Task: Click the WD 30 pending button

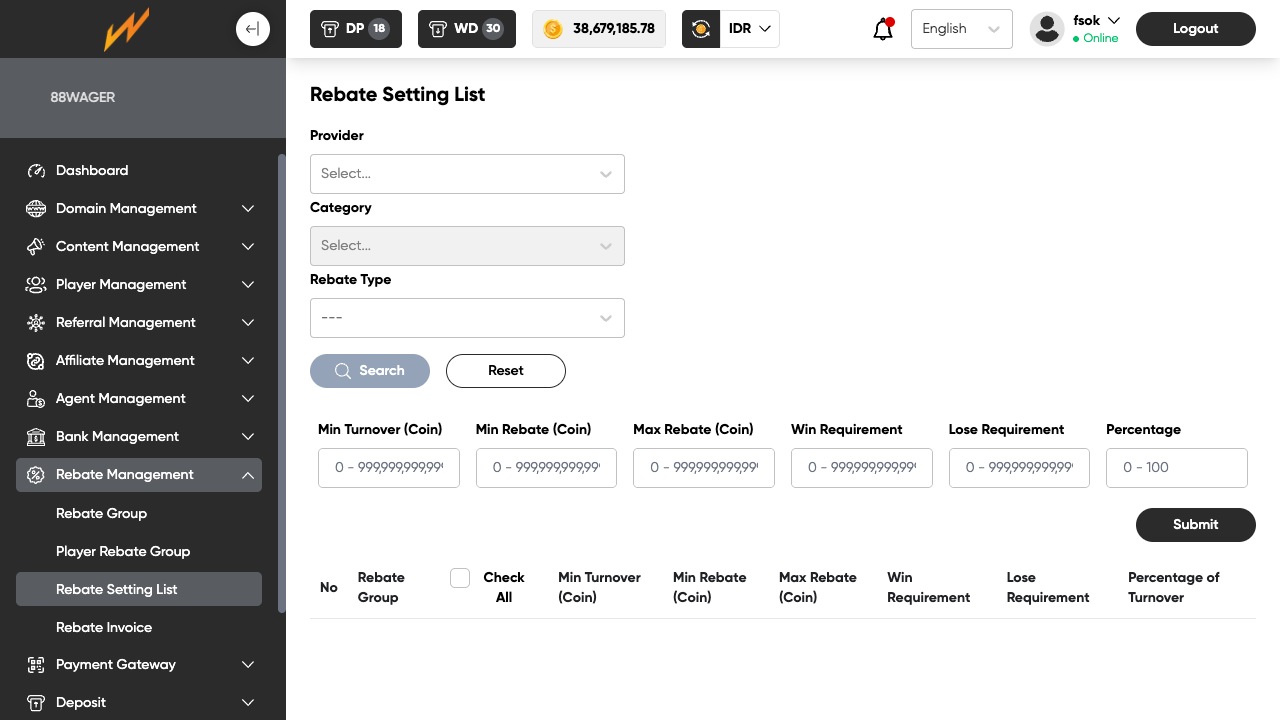Action: 467,29
